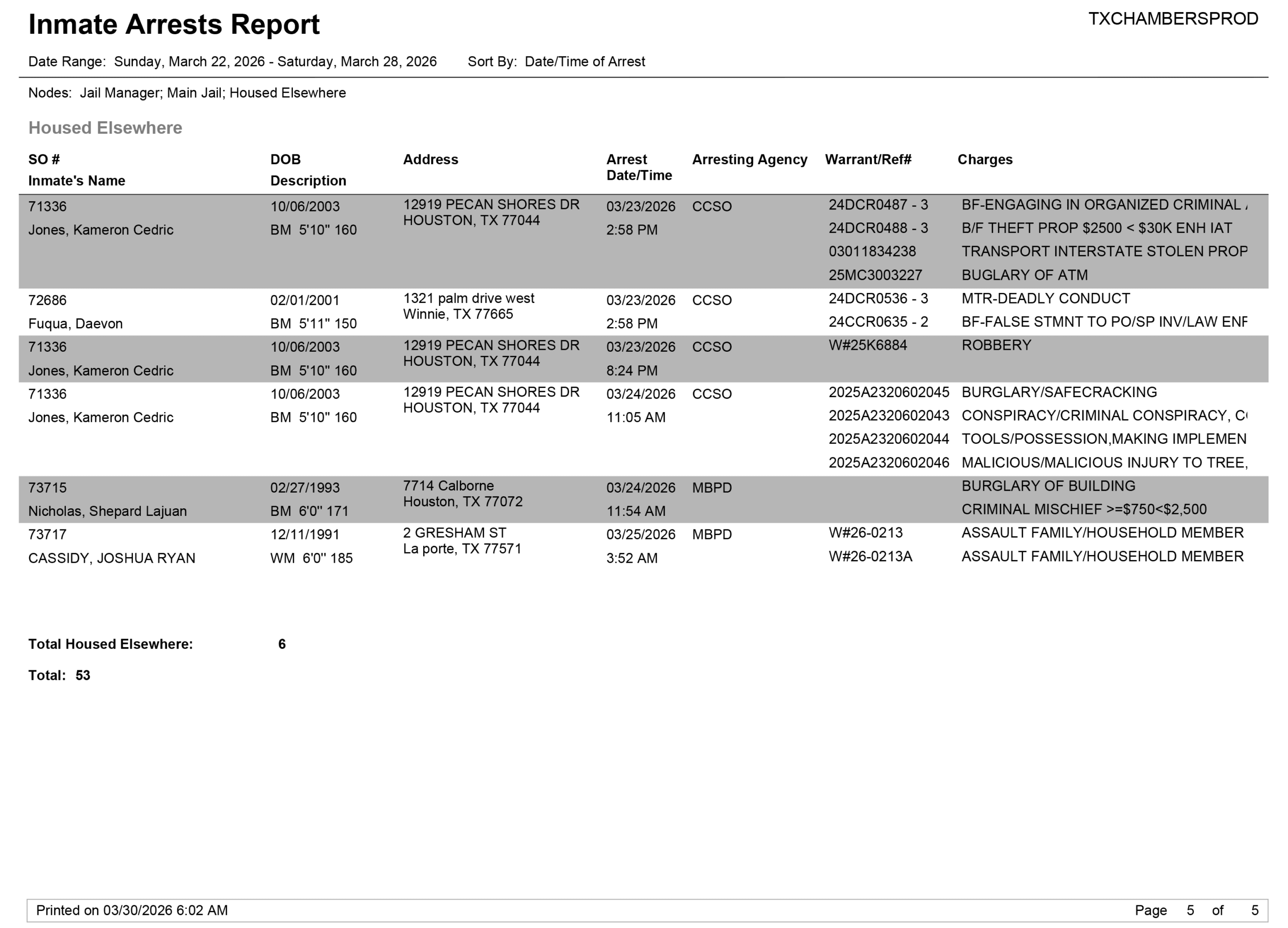Select the name Fuqua, Daevon
Screen dimensions: 1288x928
[x=75, y=324]
